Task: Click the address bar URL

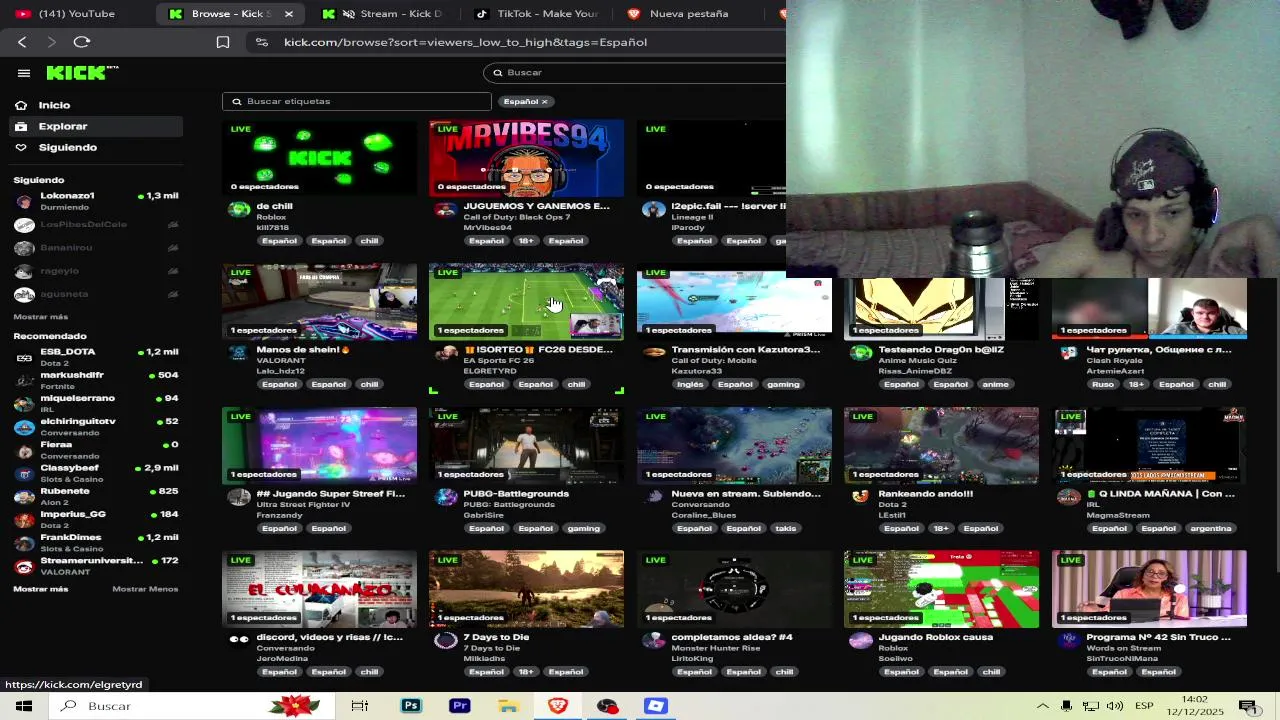Action: 465,42
